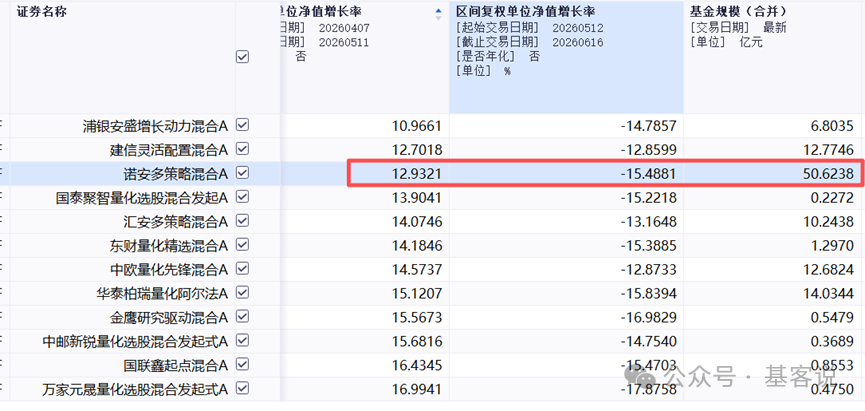Select cell value 13.9041
Screen dimensions: 865x411
point(417,198)
